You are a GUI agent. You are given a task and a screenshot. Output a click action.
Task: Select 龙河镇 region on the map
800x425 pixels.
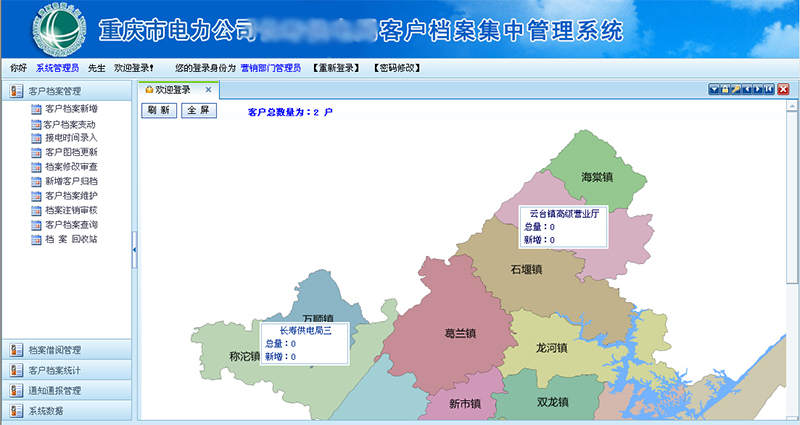tap(552, 348)
